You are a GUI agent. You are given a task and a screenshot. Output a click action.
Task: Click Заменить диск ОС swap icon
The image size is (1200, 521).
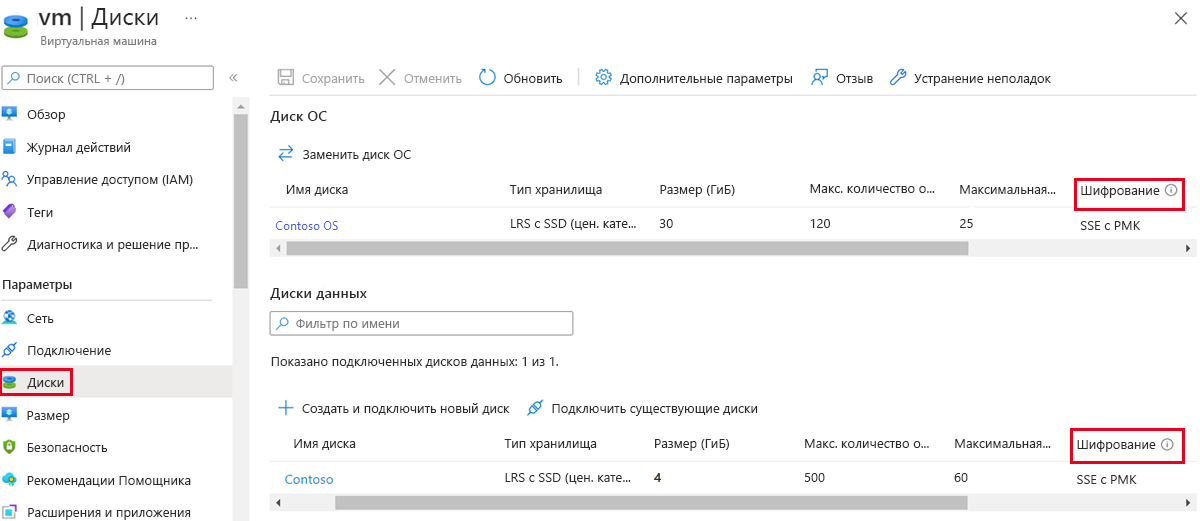pyautogui.click(x=286, y=154)
